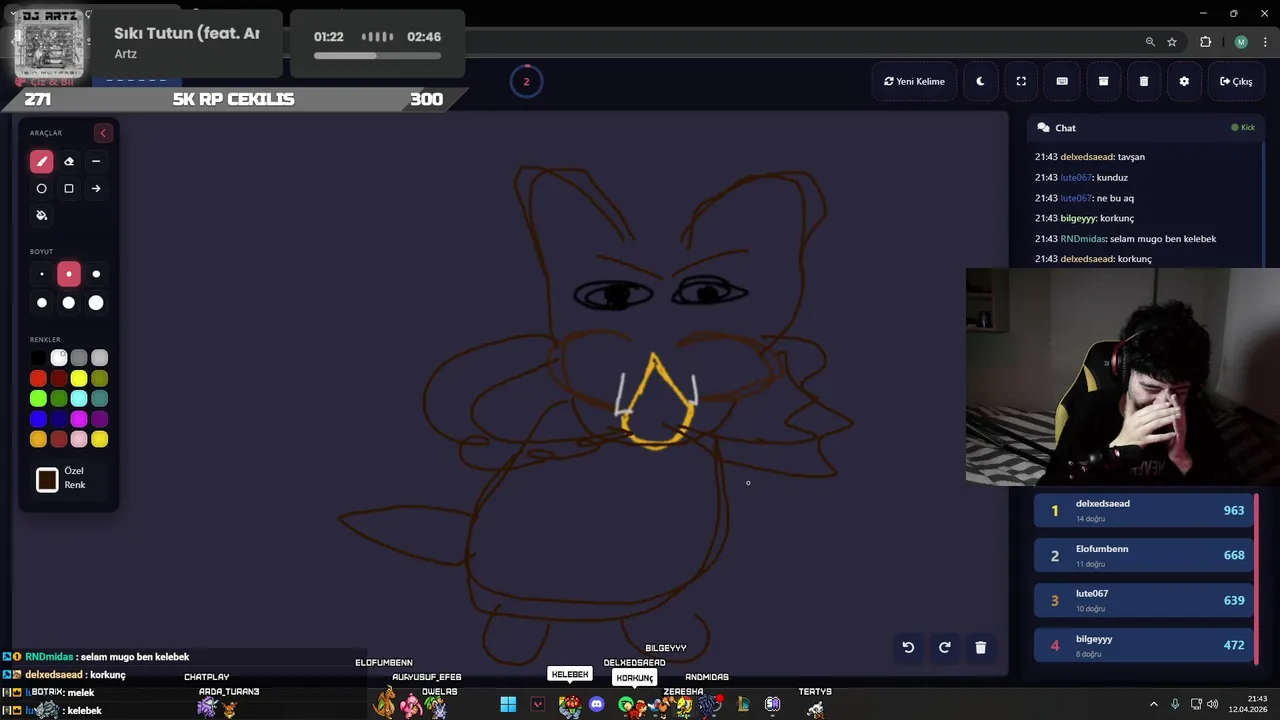Select the paint bucket fill tool
The height and width of the screenshot is (720, 1280).
click(x=41, y=215)
